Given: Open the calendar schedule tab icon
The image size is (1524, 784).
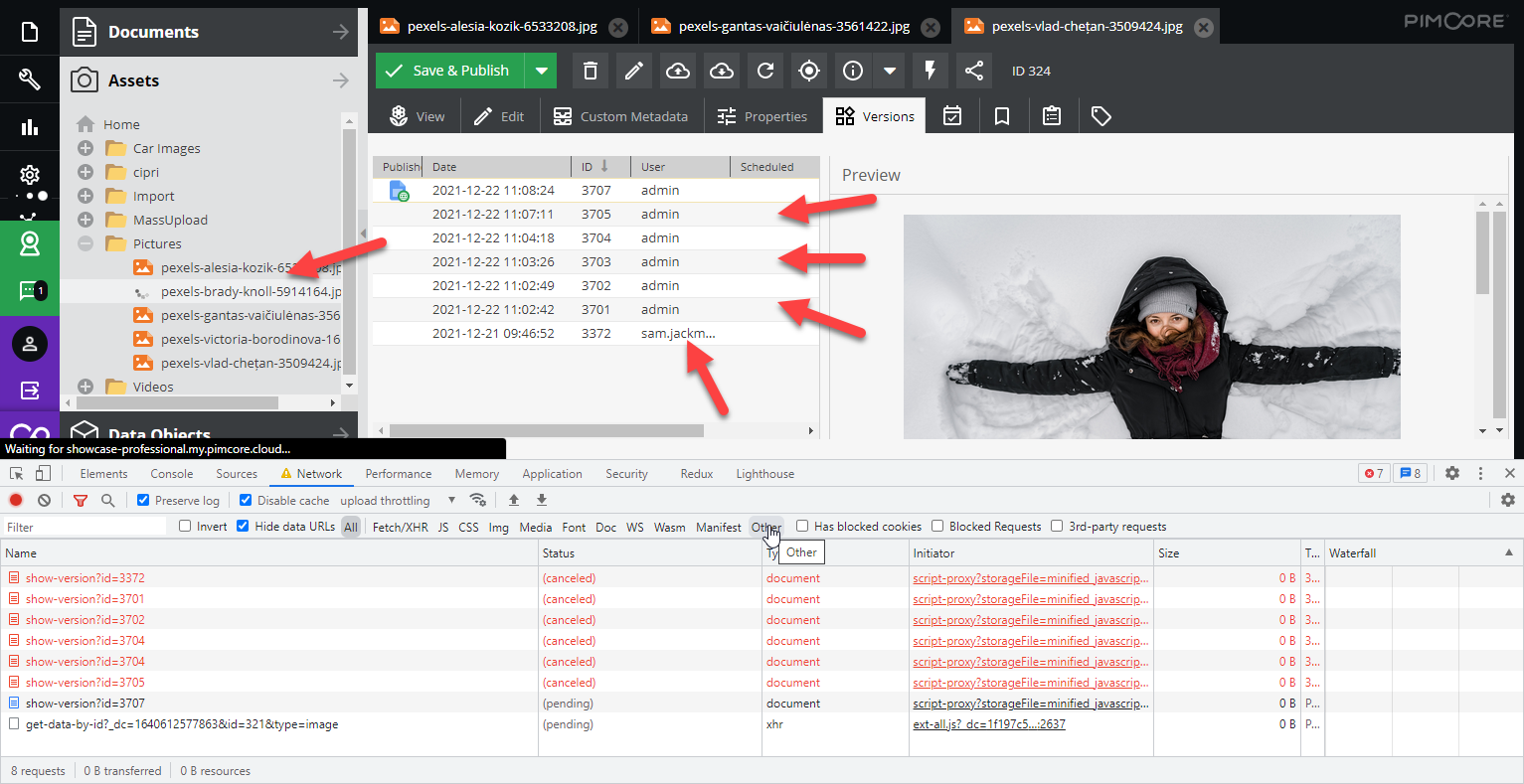Looking at the screenshot, I should coord(952,116).
